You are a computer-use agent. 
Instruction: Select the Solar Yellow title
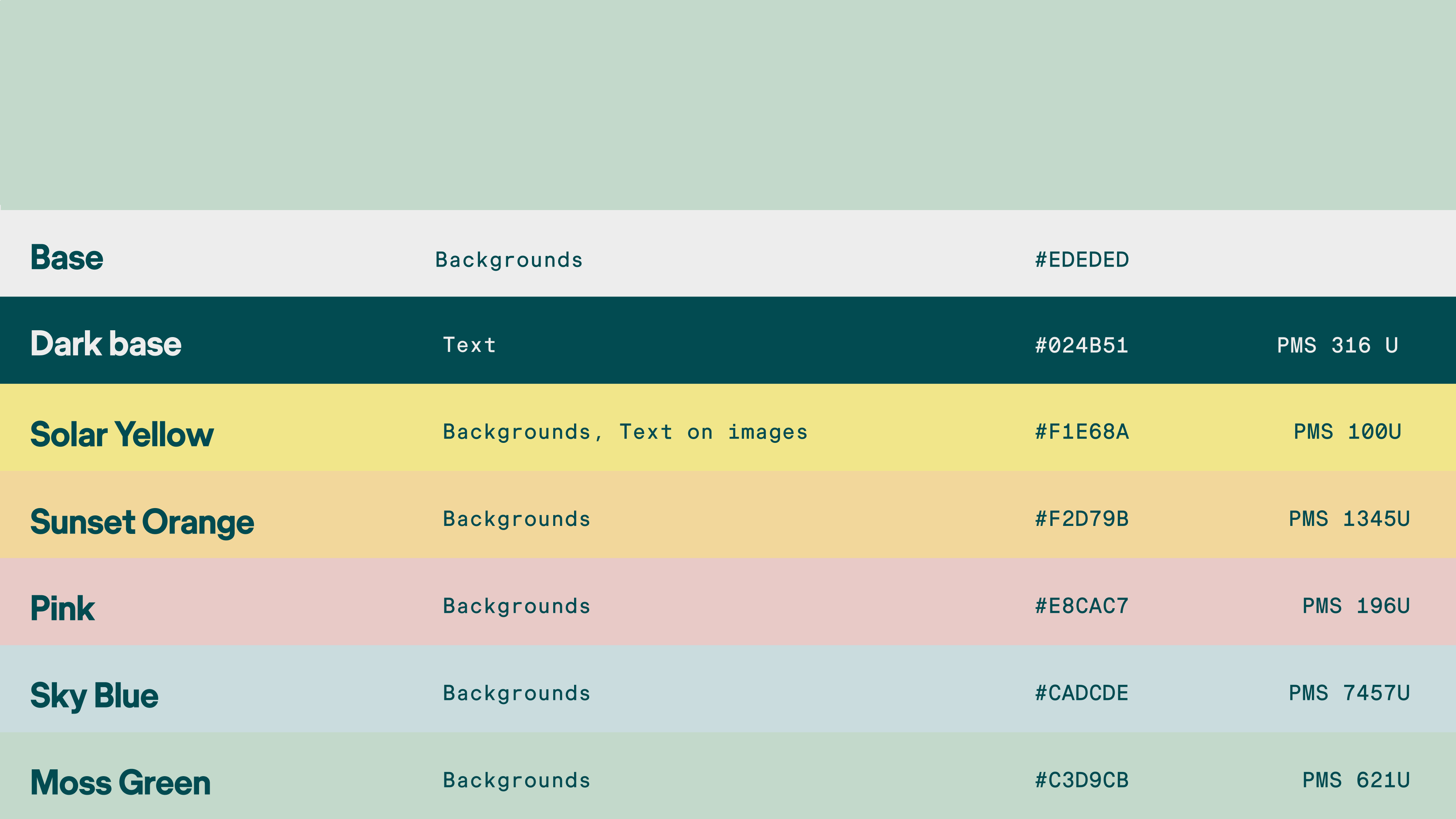pos(122,434)
